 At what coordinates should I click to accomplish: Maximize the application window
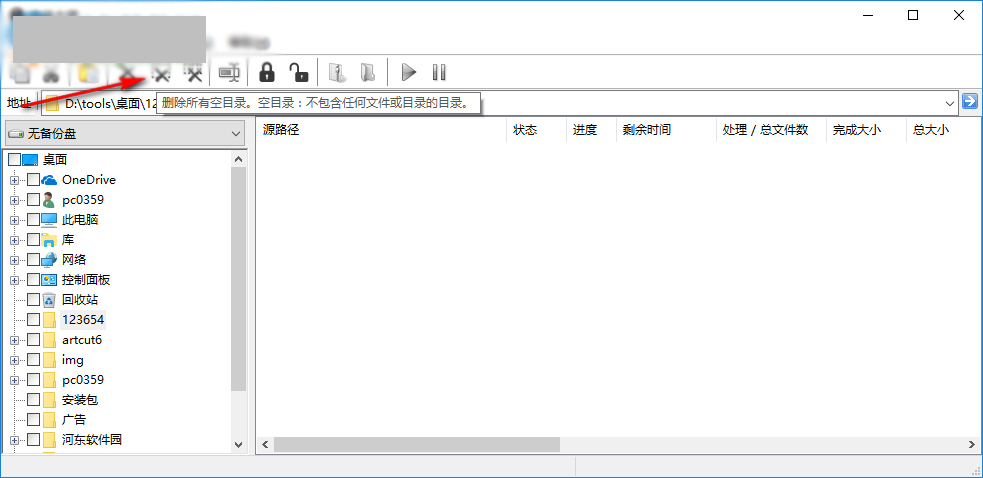(x=913, y=16)
